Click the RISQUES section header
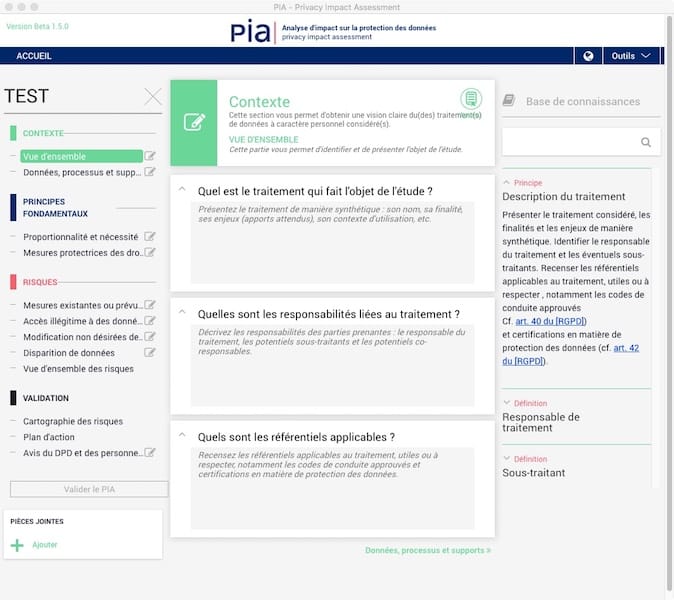Viewport: 674px width, 600px height. pyautogui.click(x=40, y=282)
